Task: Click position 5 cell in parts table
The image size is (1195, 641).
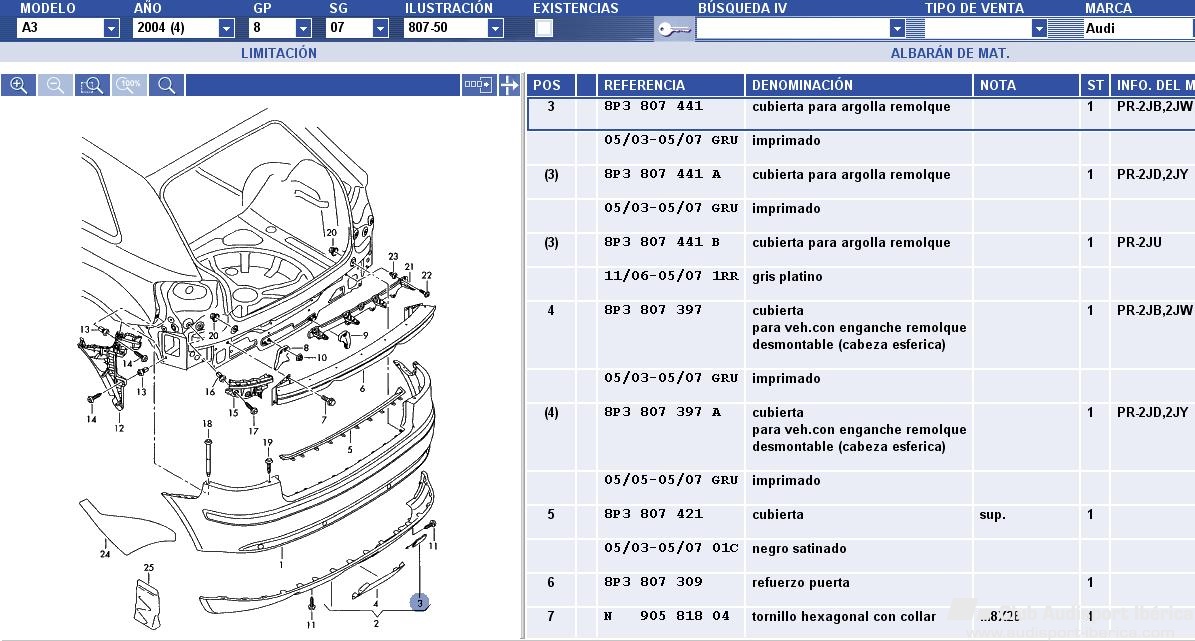Action: (x=550, y=514)
